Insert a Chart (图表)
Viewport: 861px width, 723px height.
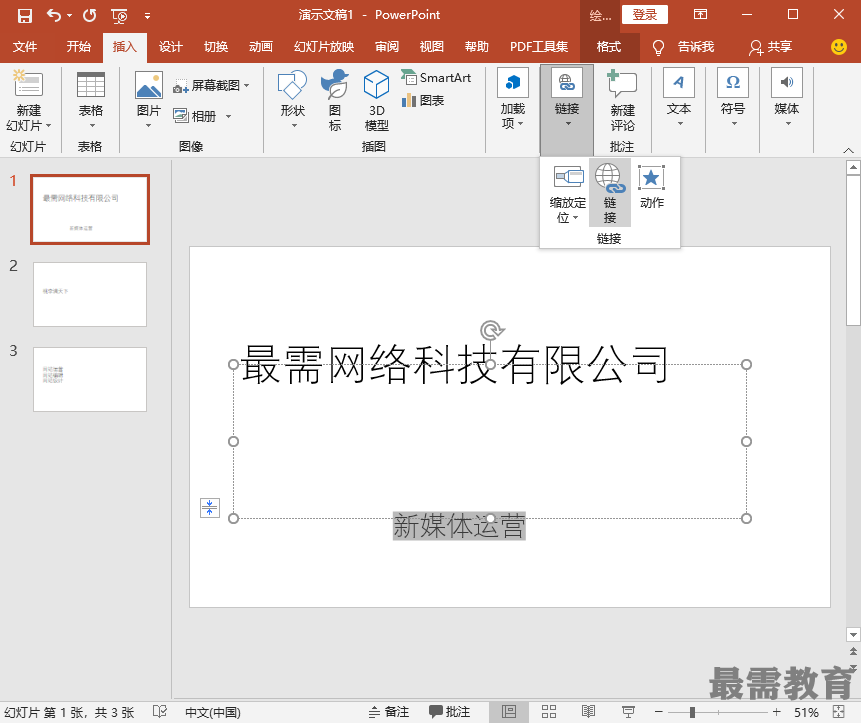(x=423, y=100)
